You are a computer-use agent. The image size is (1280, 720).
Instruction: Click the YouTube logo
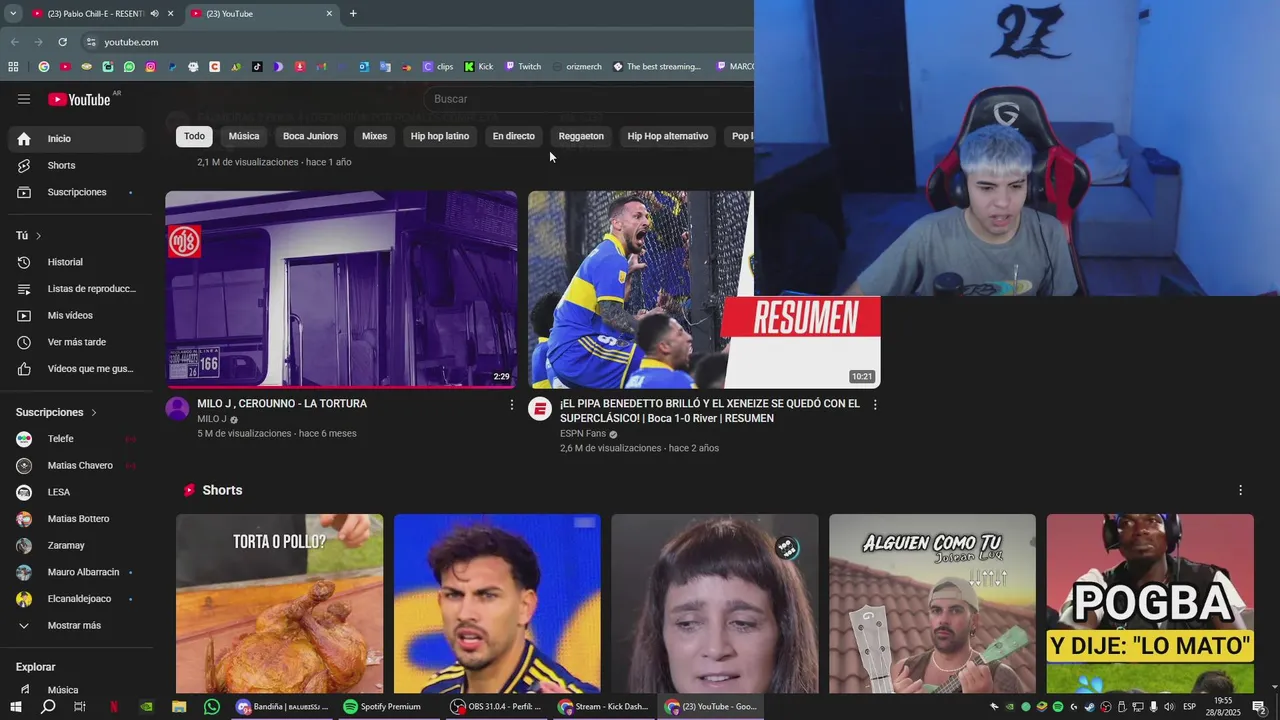79,99
